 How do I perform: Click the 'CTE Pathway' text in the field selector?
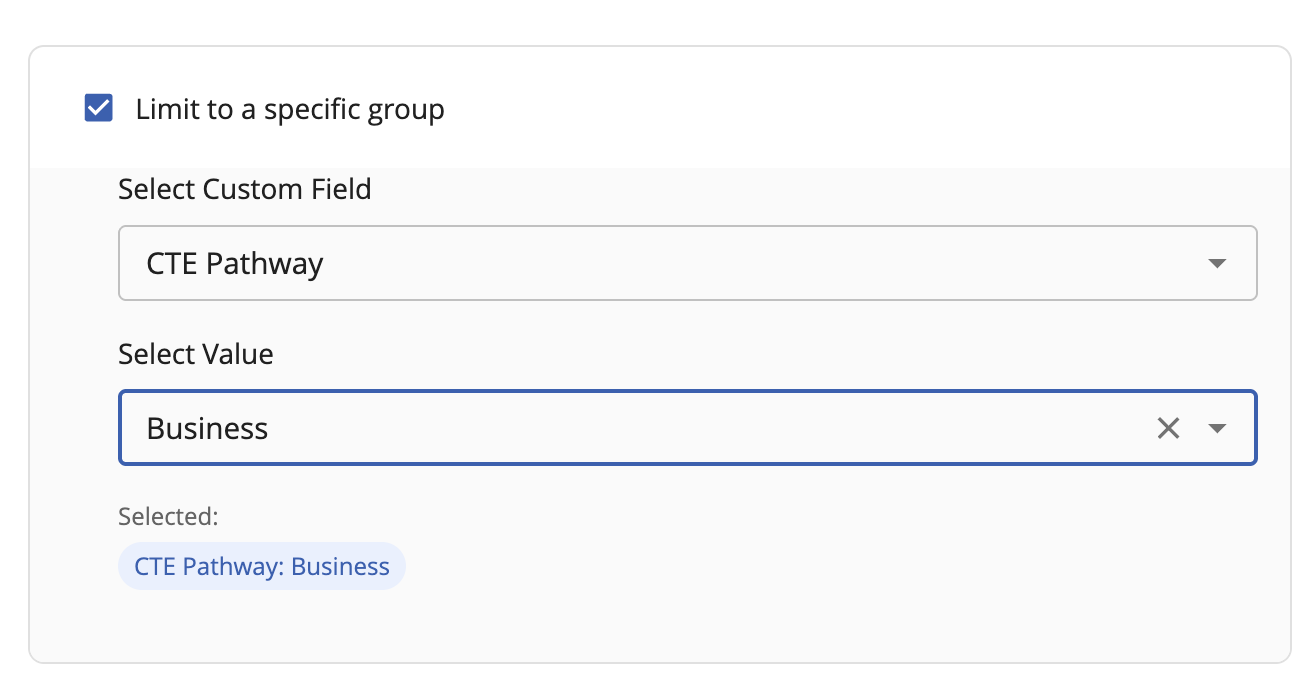point(235,264)
